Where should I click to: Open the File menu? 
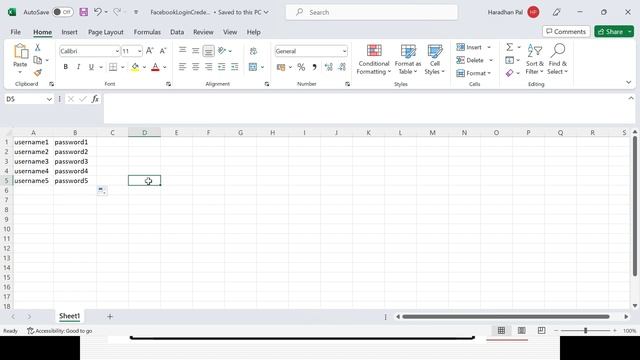point(16,32)
